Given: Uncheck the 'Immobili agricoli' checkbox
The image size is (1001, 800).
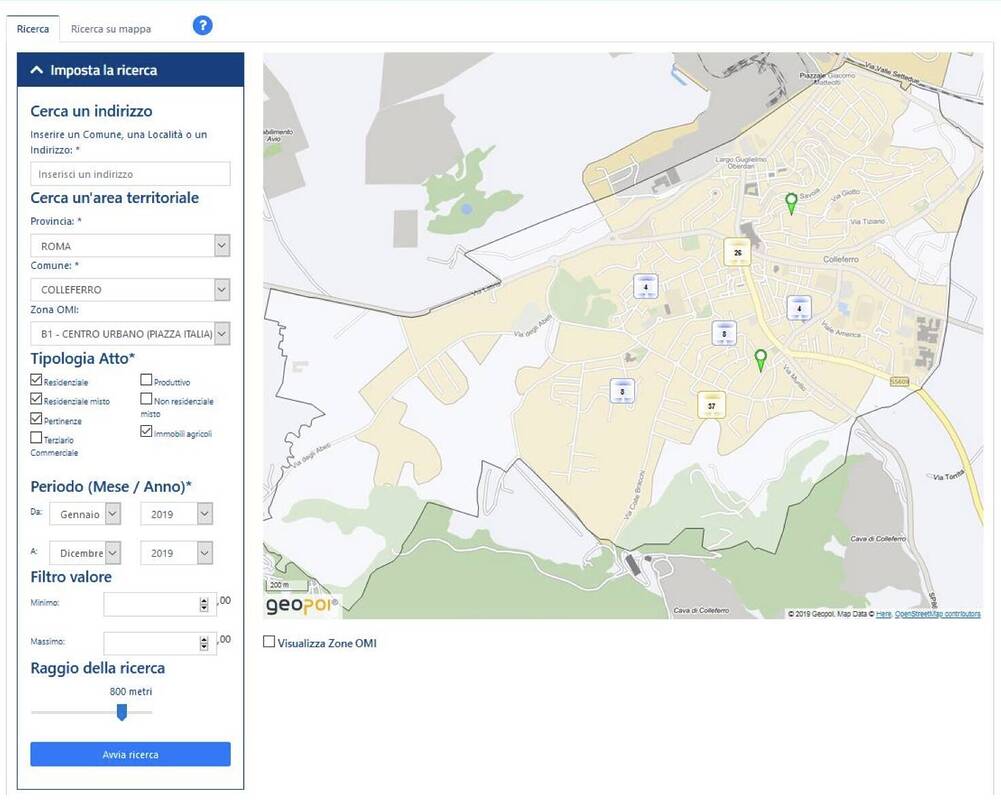Looking at the screenshot, I should click(146, 432).
